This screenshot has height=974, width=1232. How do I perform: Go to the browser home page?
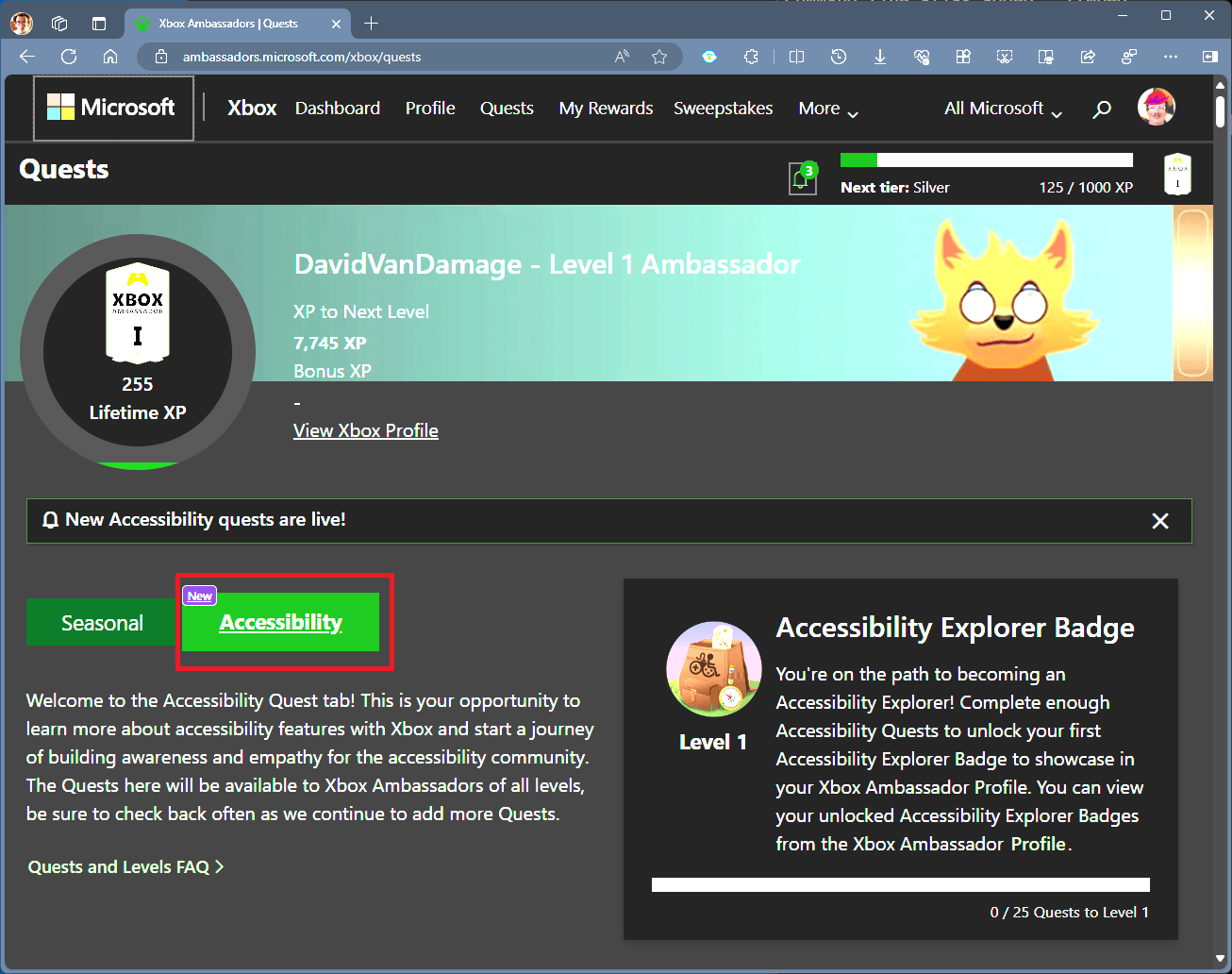point(110,57)
